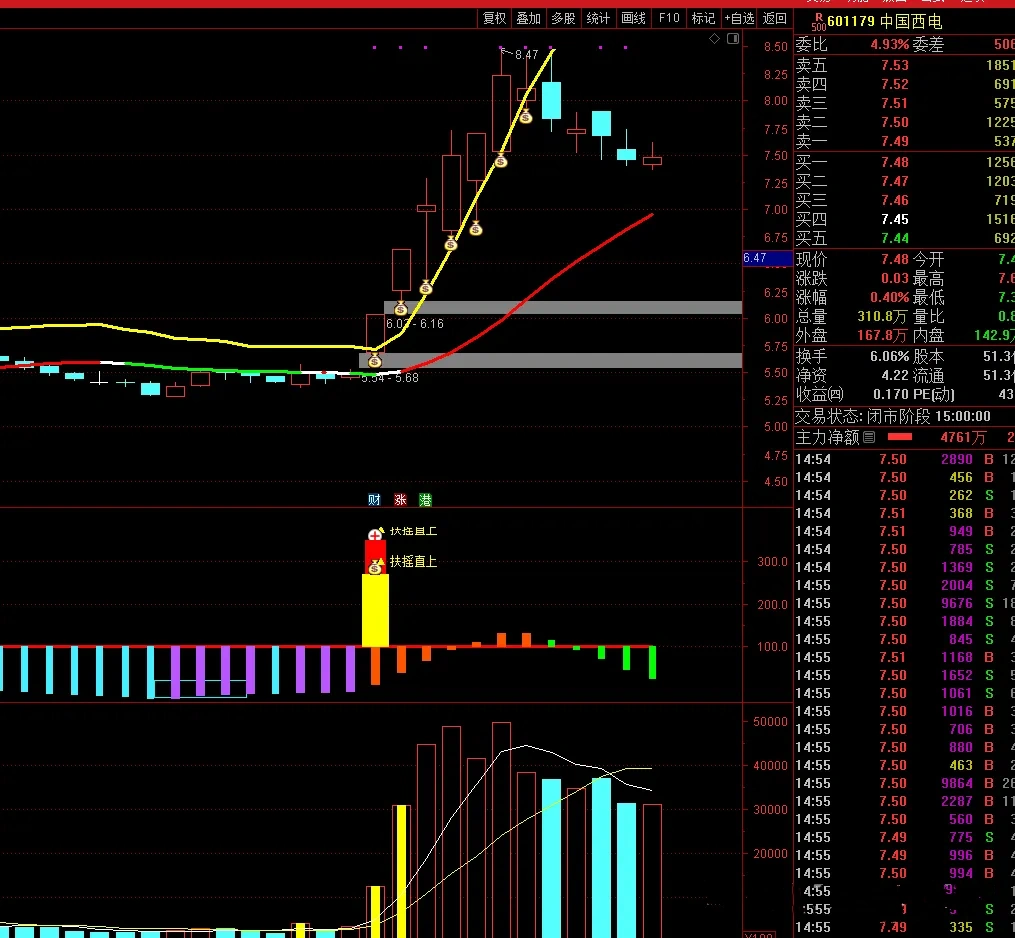Screen dimensions: 1015x938
Task: Click the 现价 value 7.48
Action: pyautogui.click(x=895, y=260)
